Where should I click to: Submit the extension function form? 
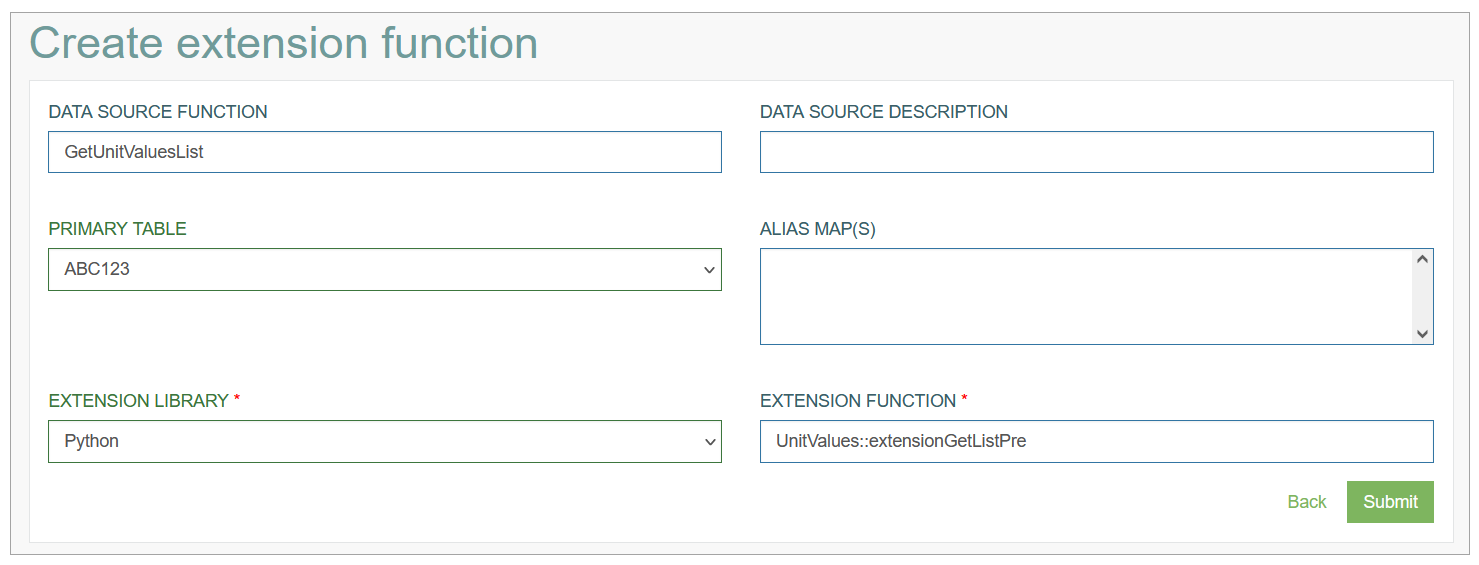[x=1390, y=502]
